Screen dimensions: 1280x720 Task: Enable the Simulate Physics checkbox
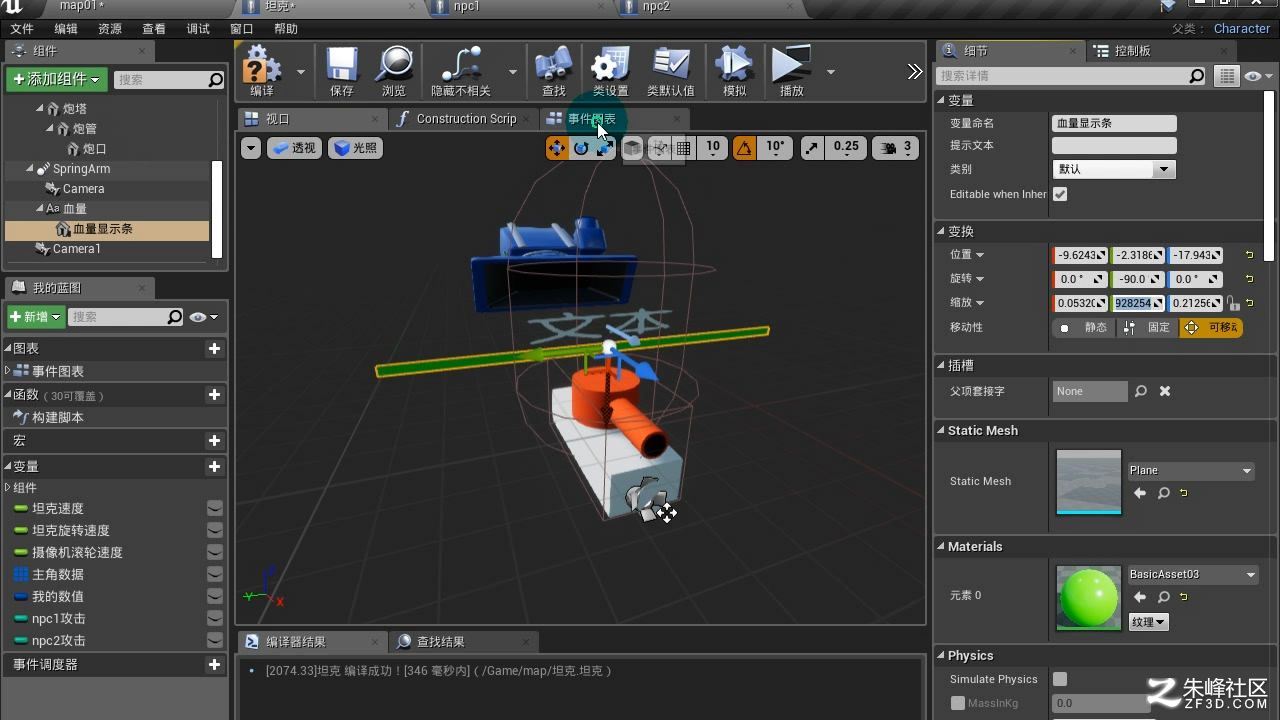(1060, 679)
